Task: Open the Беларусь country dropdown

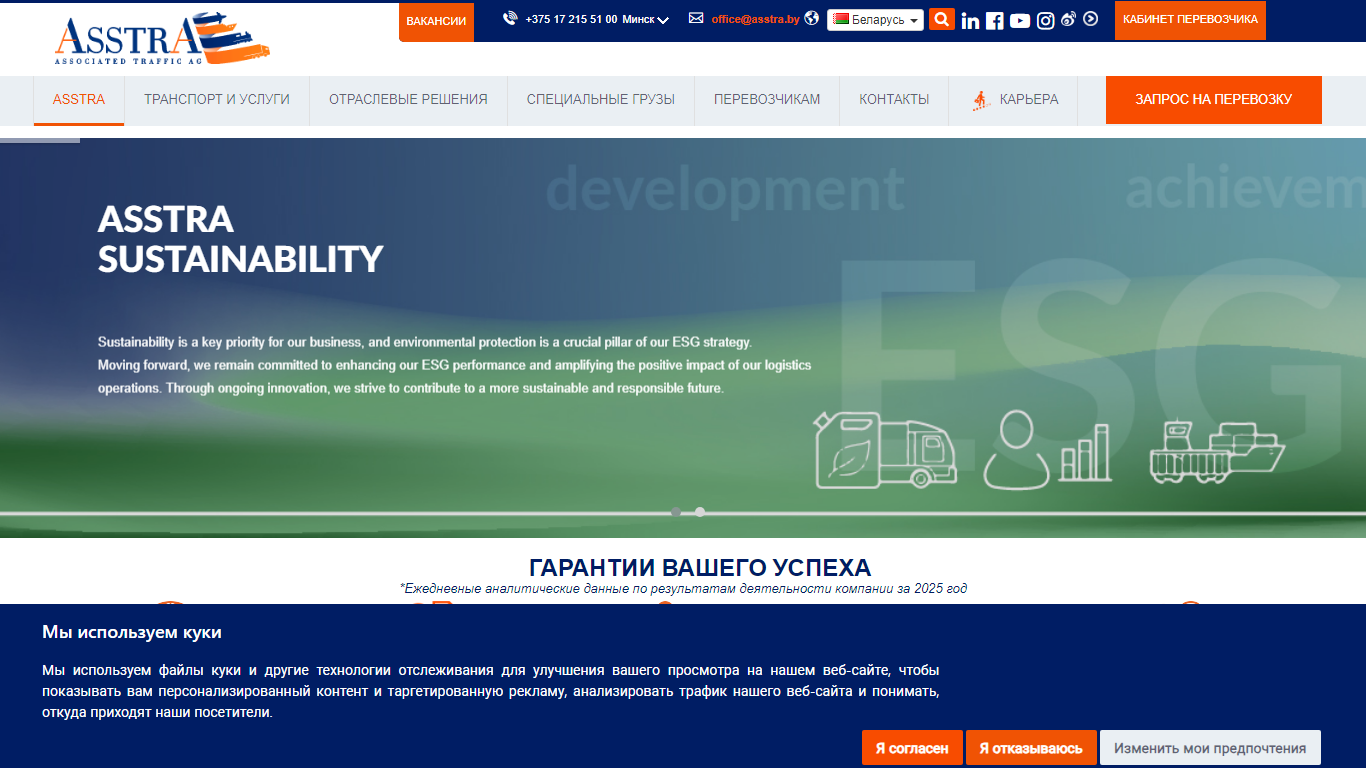Action: [x=875, y=20]
